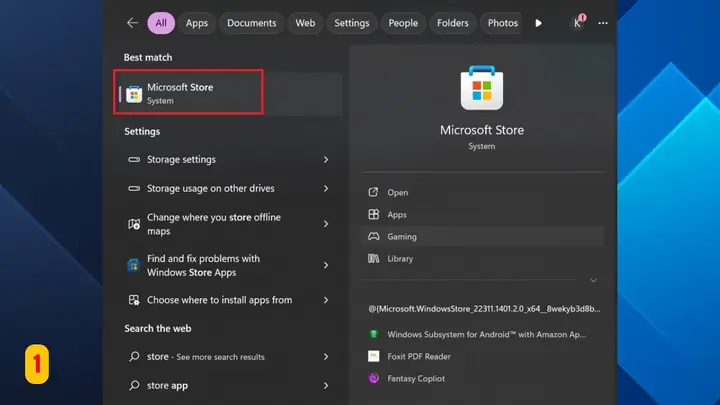Search the web for store

click(x=228, y=356)
